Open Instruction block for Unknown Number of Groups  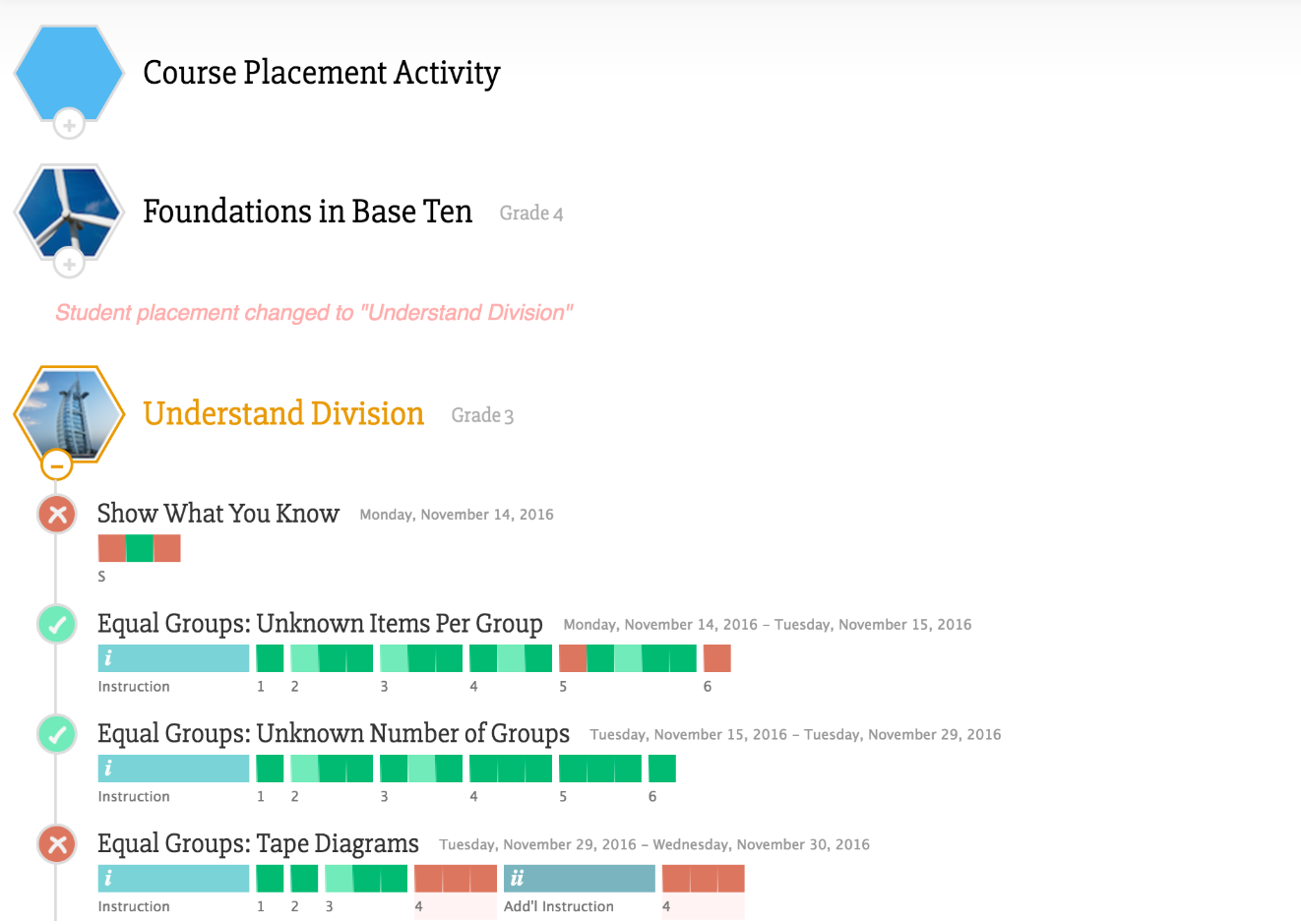click(x=173, y=769)
